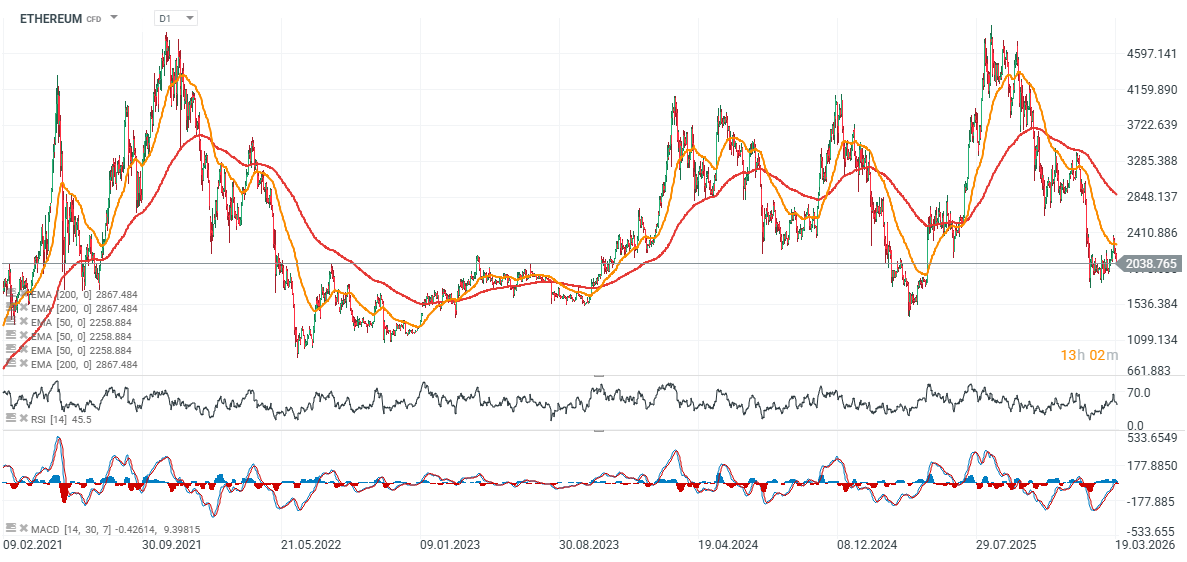
Task: Click the ETHEREUM instrument name
Action: 51,18
